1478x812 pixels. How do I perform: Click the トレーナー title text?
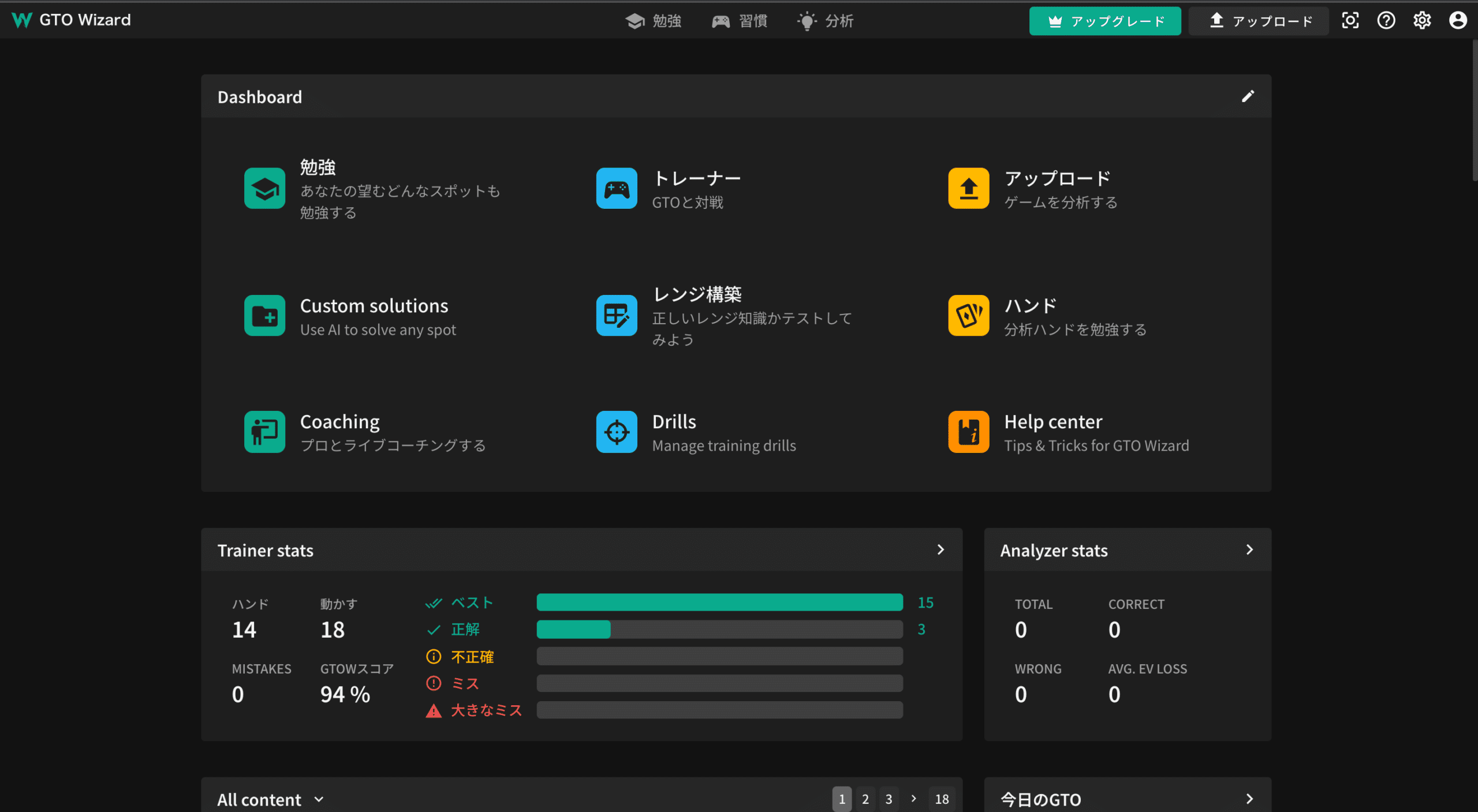click(697, 178)
